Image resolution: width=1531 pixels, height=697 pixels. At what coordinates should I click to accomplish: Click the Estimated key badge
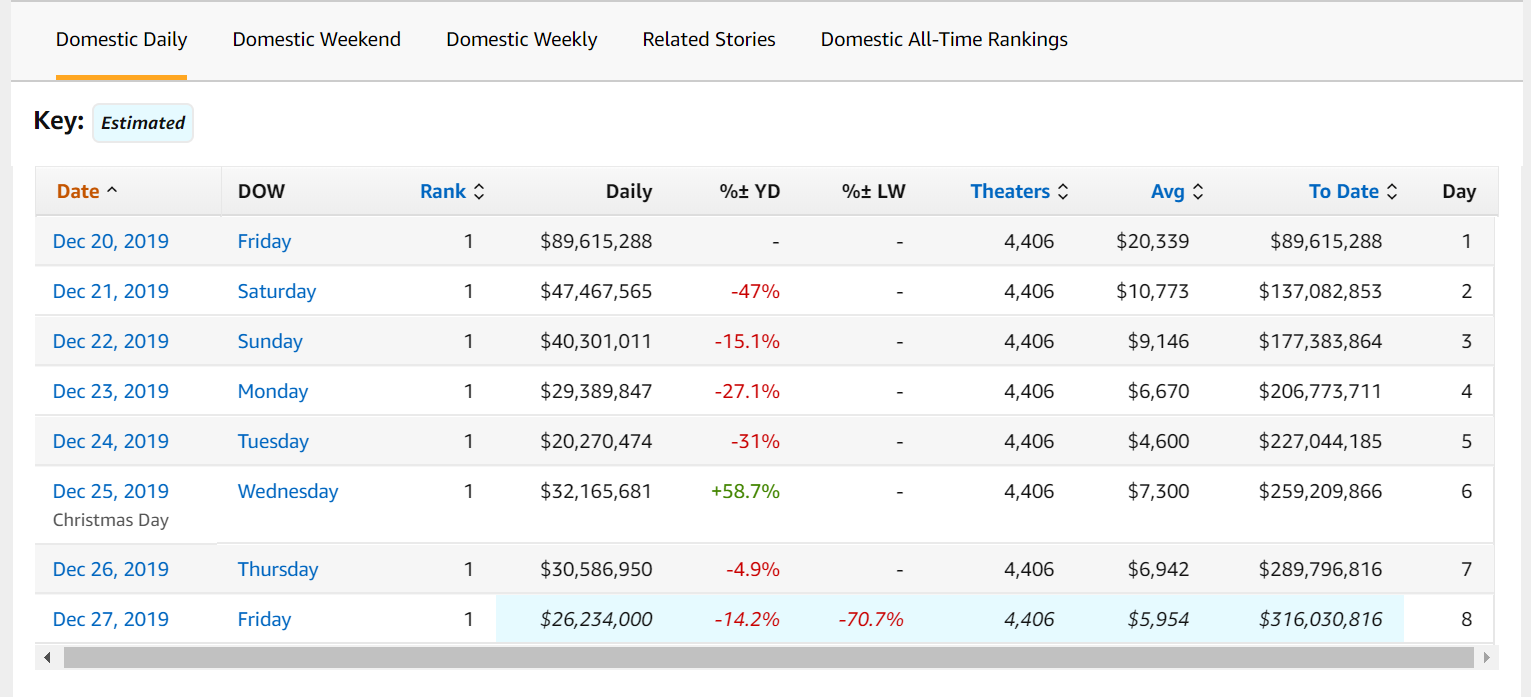click(143, 123)
